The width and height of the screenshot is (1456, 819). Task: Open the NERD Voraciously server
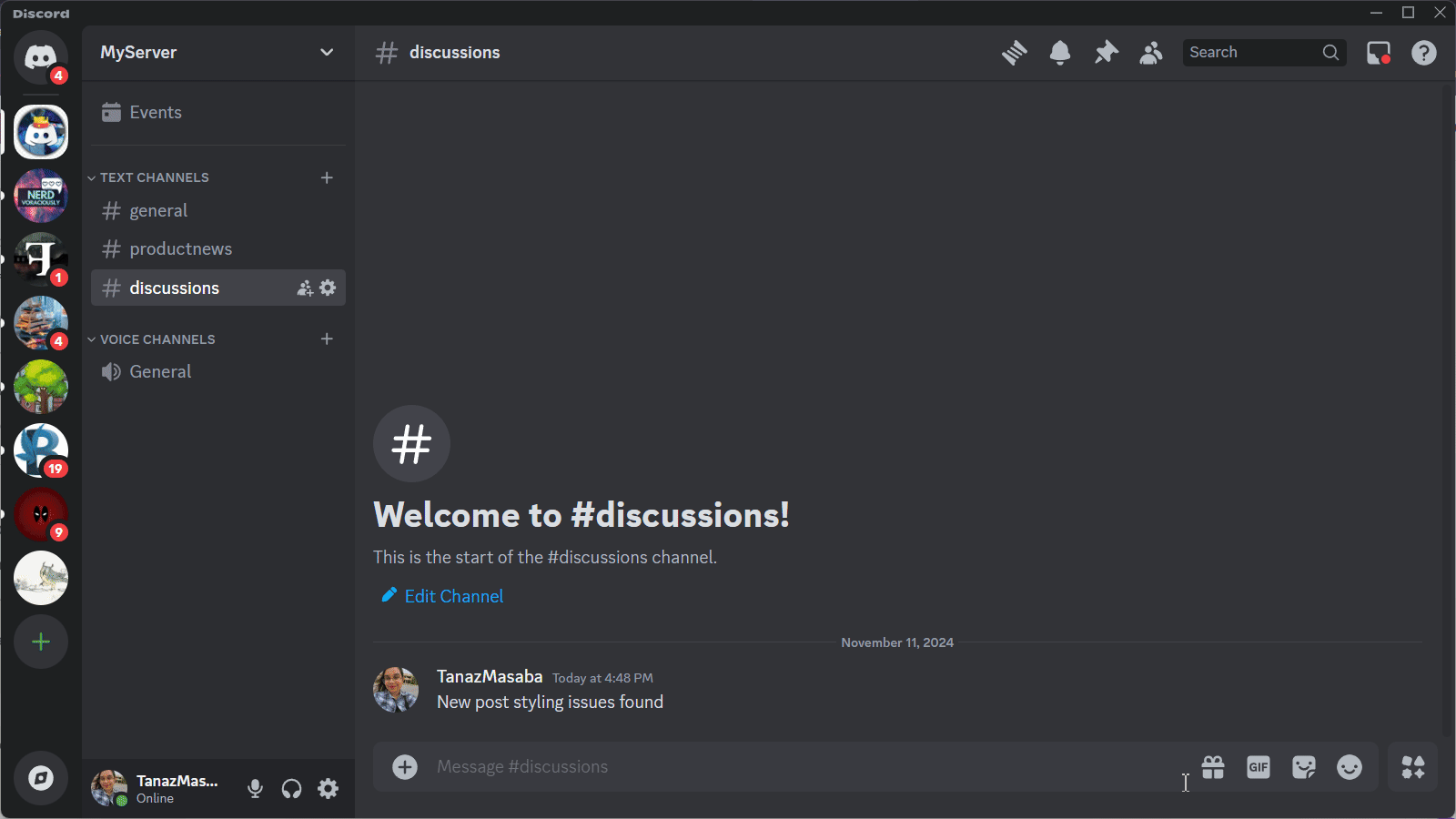tap(41, 196)
